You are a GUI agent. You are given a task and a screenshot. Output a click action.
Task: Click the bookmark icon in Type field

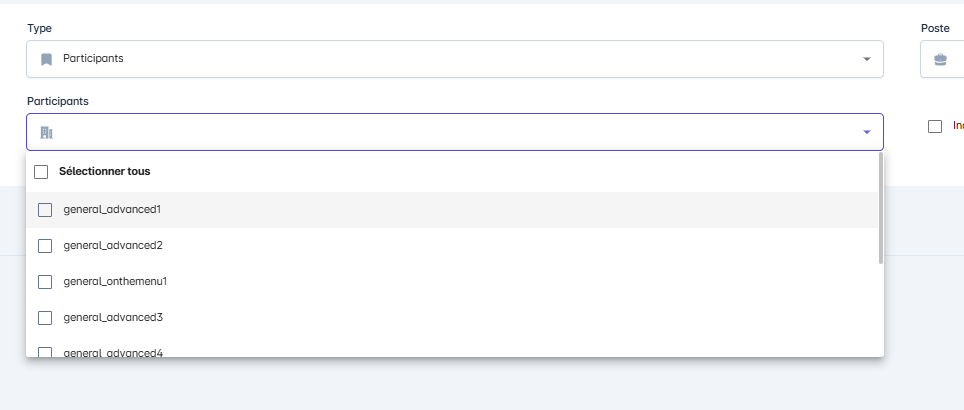point(46,59)
